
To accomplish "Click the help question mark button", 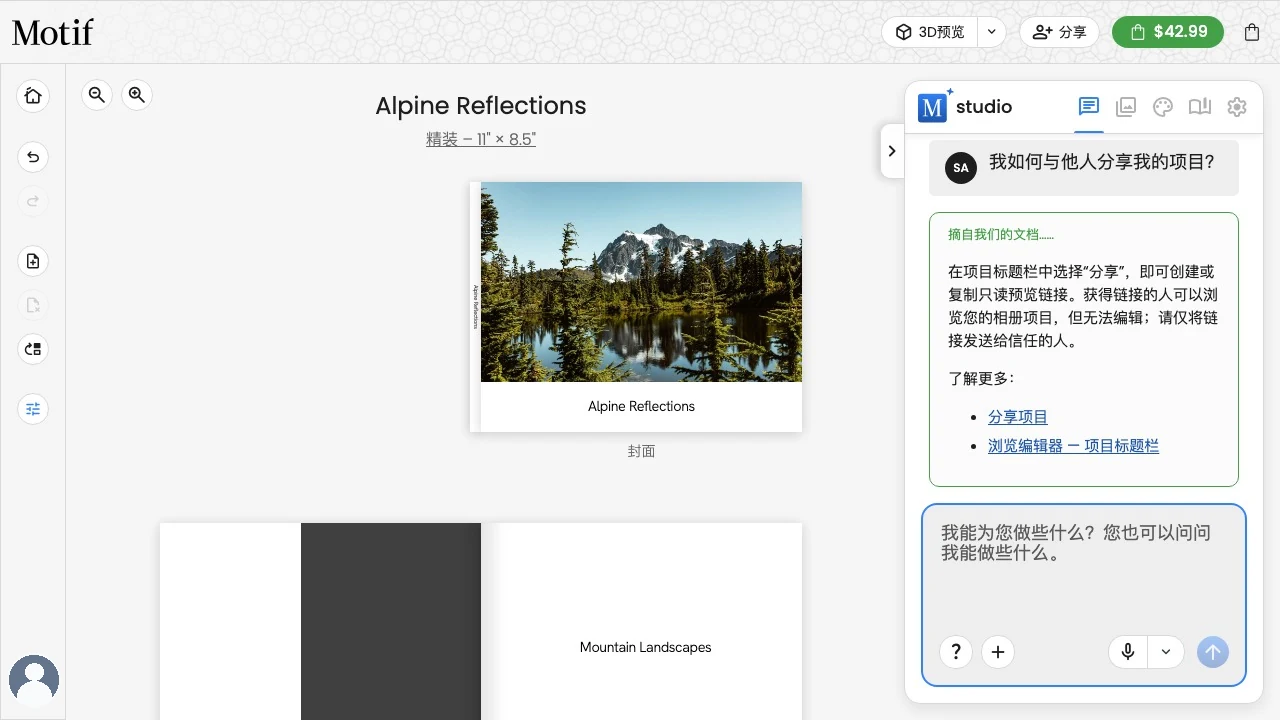I will [x=956, y=652].
